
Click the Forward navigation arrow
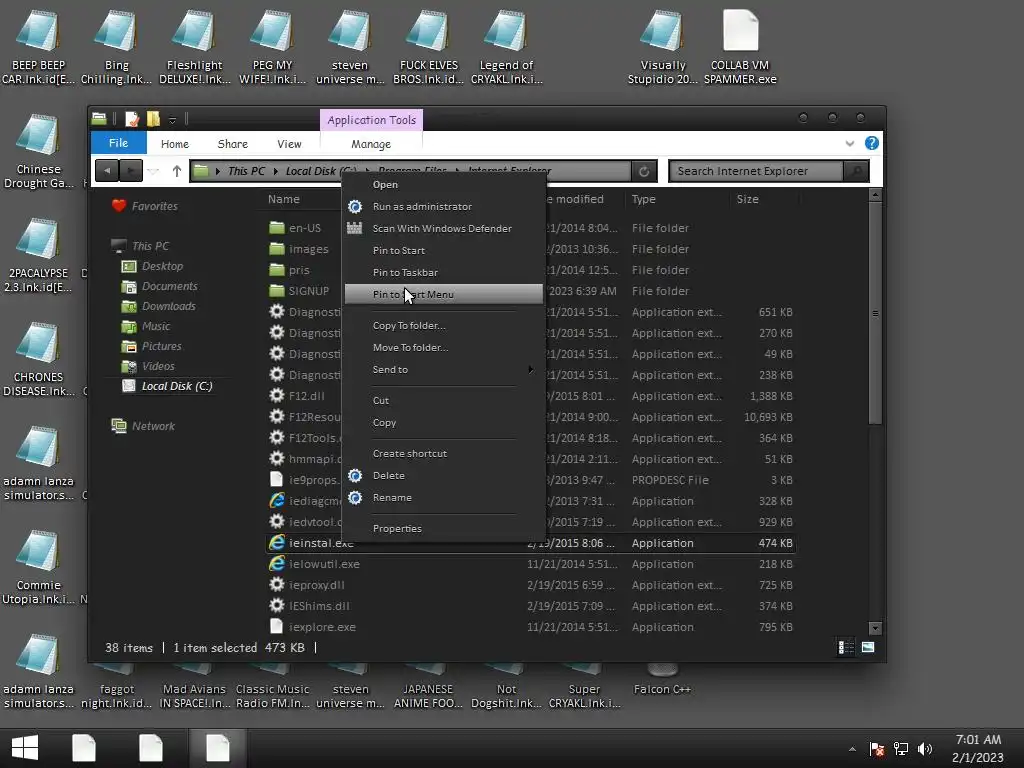point(131,171)
